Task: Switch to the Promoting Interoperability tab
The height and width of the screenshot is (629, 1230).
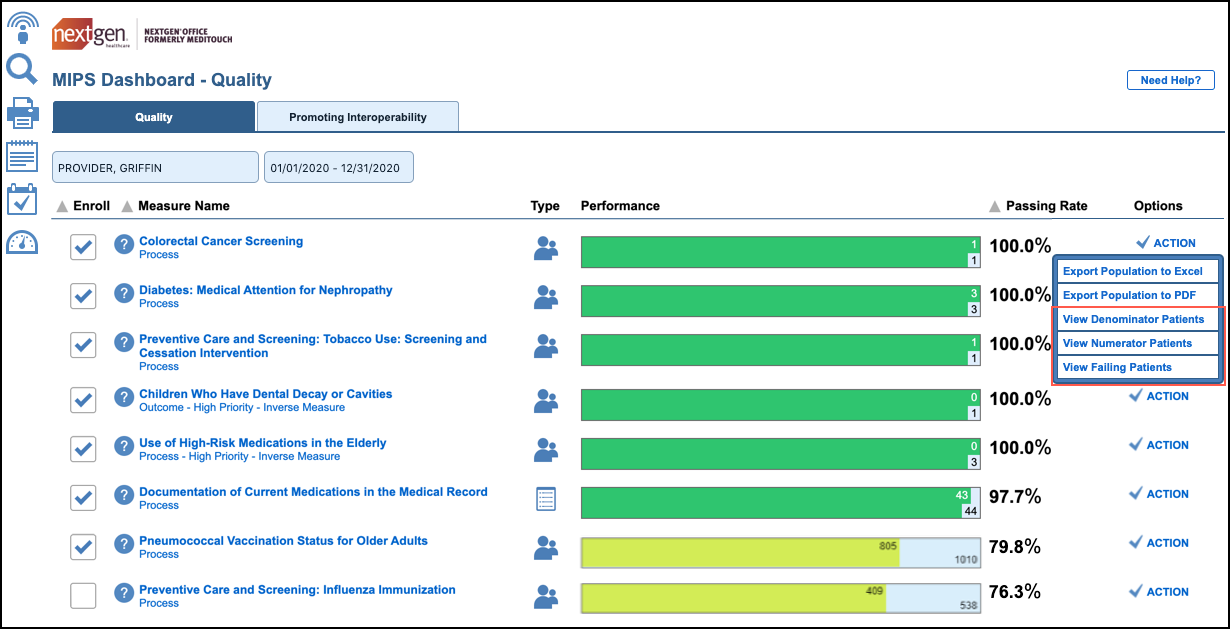Action: coord(357,116)
